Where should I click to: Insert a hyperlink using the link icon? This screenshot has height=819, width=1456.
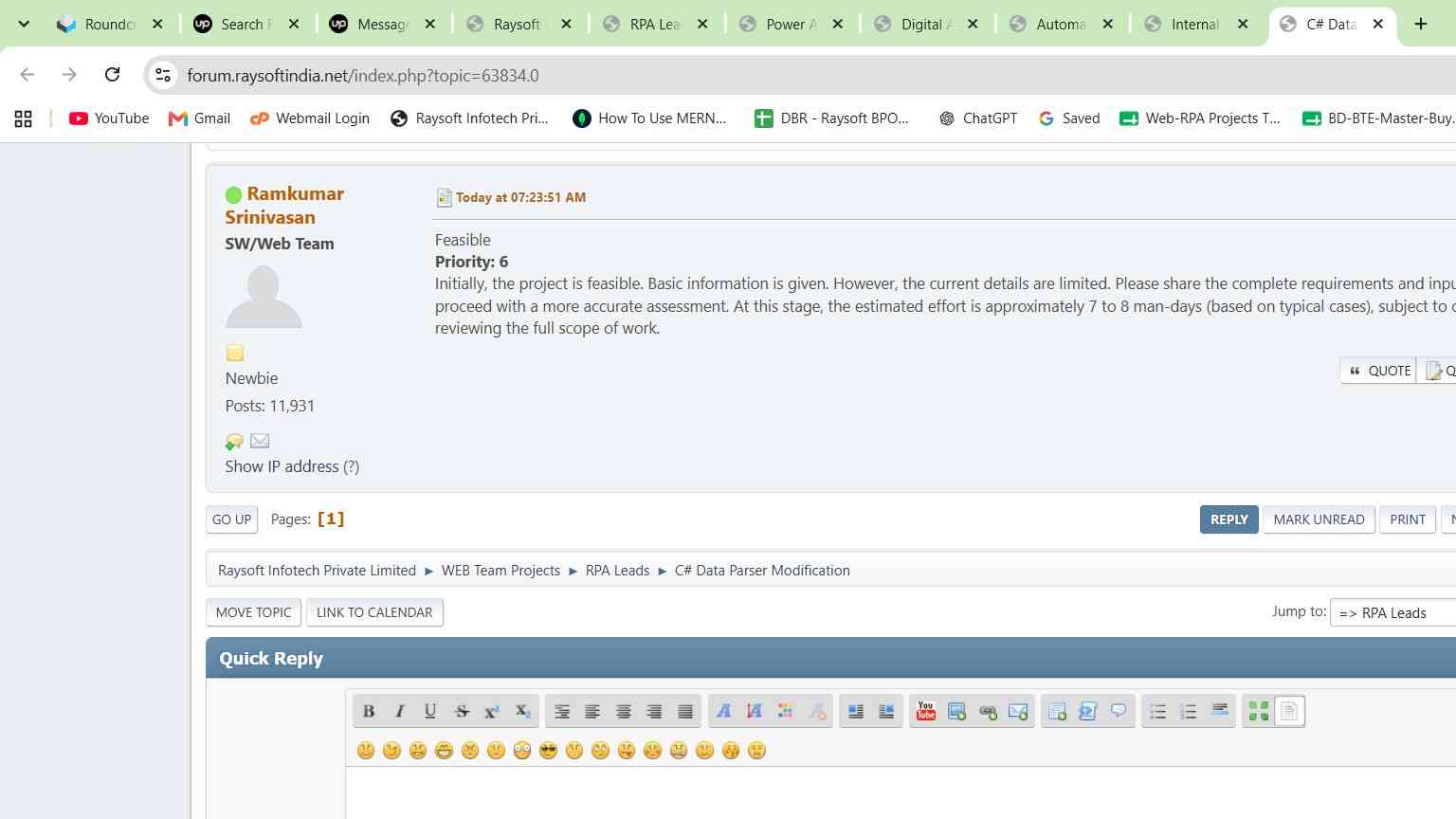point(988,711)
